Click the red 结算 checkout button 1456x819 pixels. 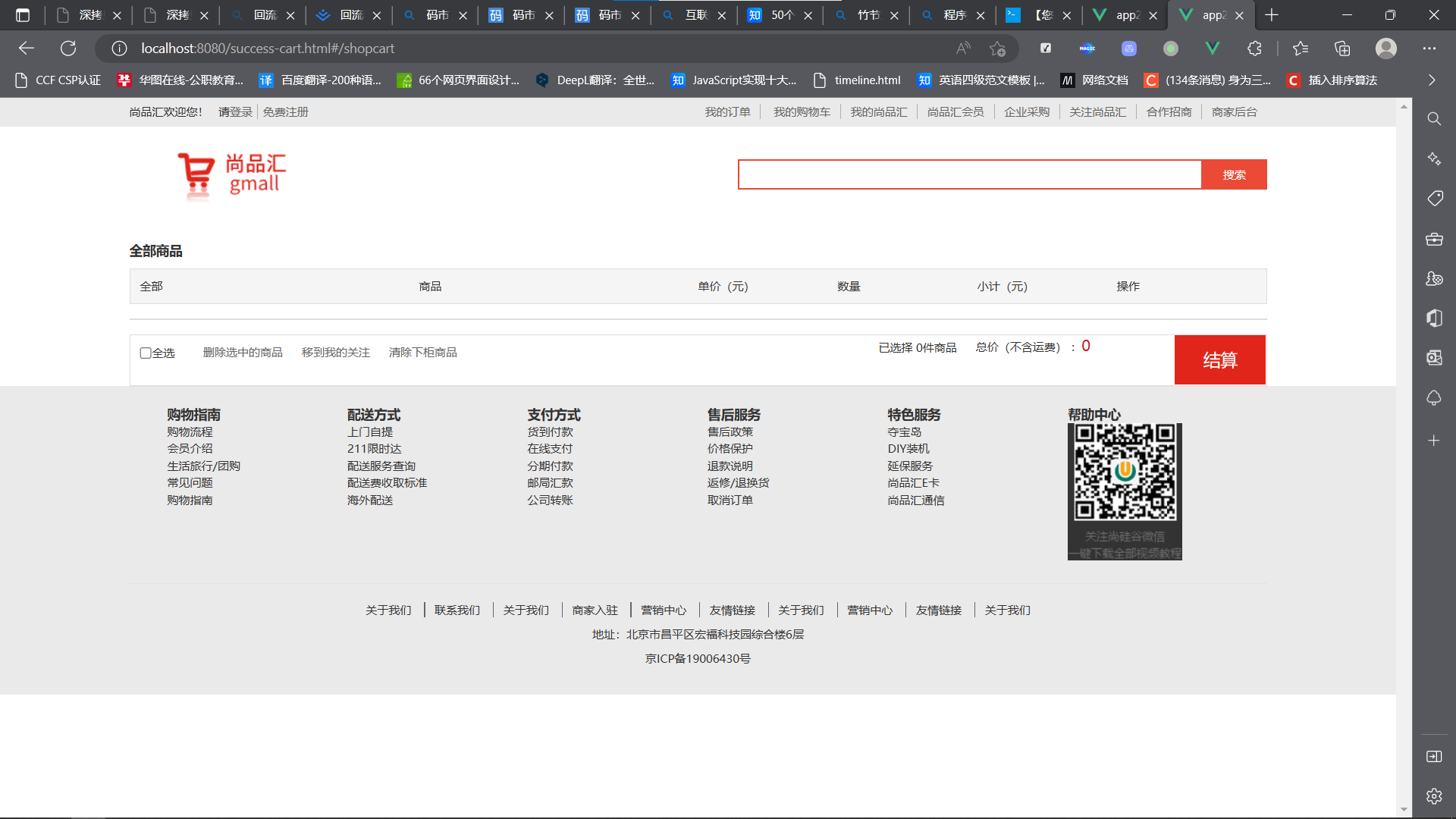point(1219,360)
